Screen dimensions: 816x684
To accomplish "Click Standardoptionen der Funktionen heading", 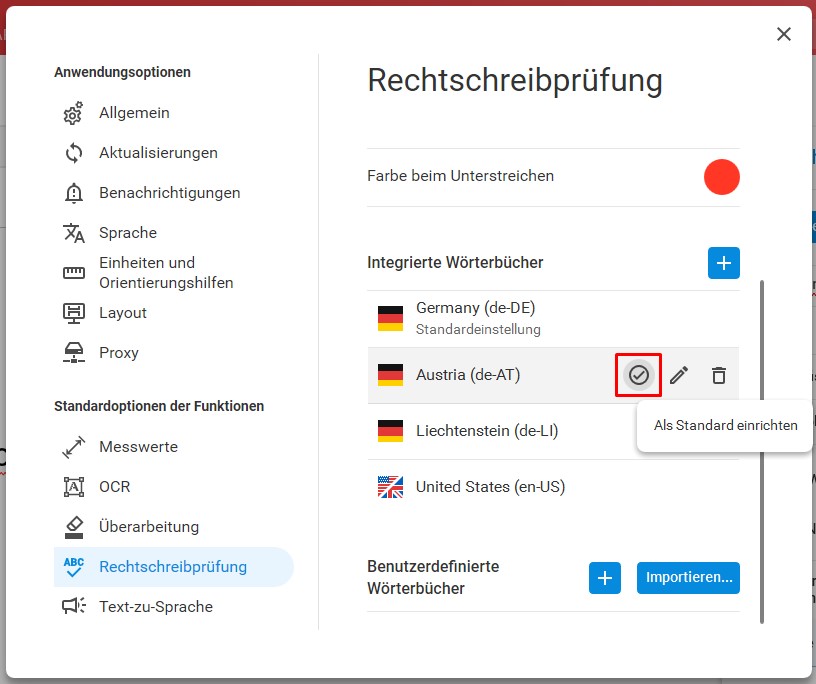I will pyautogui.click(x=159, y=406).
